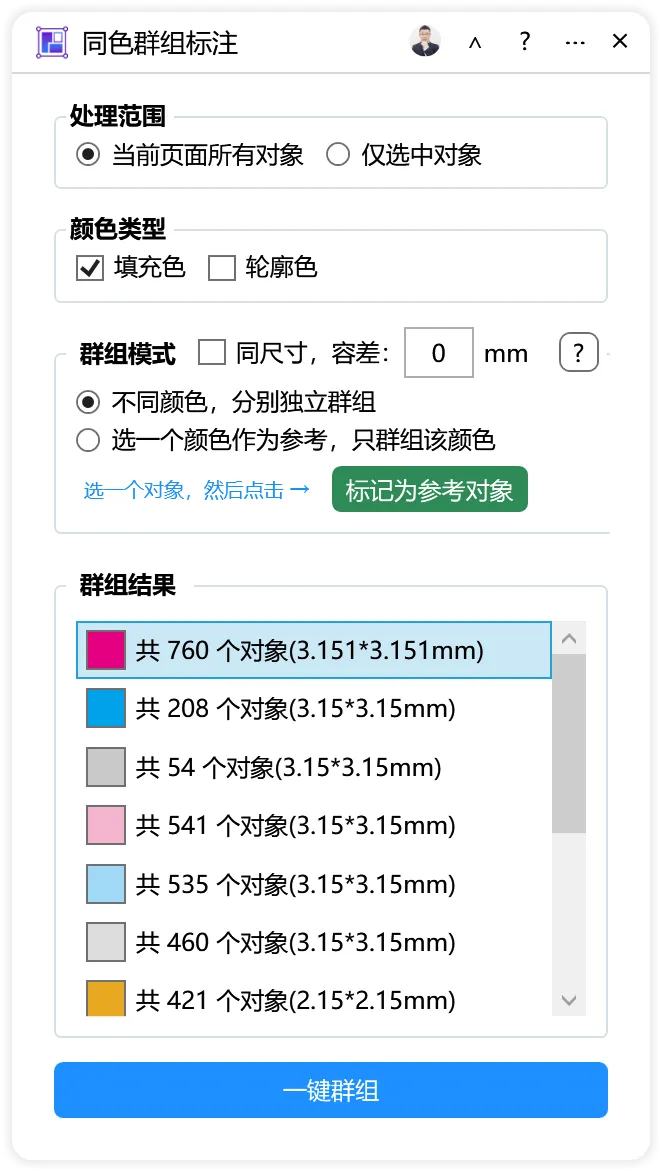The image size is (662, 1172).
Task: Select the 当前页面所有对象 radio option
Action: click(88, 155)
